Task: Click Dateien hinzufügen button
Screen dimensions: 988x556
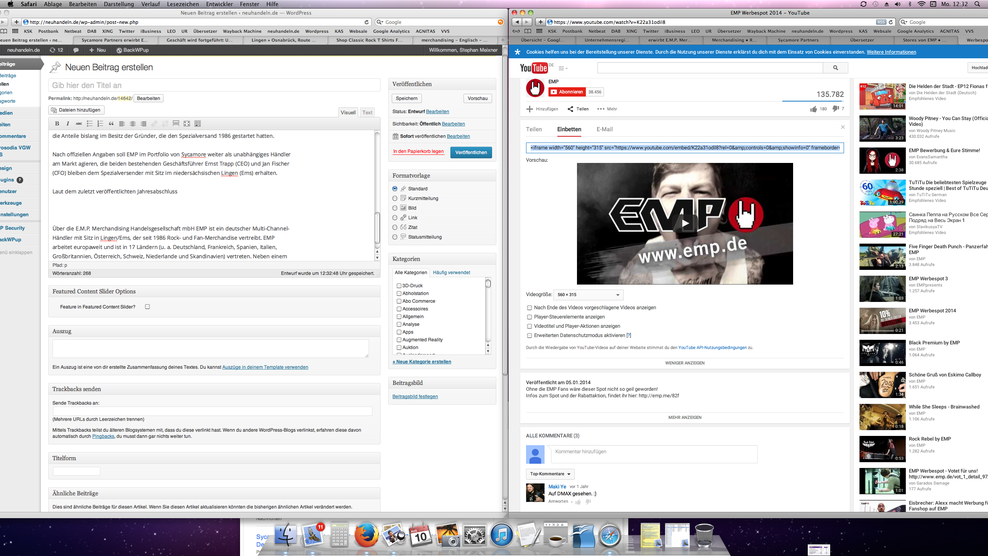Action: tap(76, 110)
